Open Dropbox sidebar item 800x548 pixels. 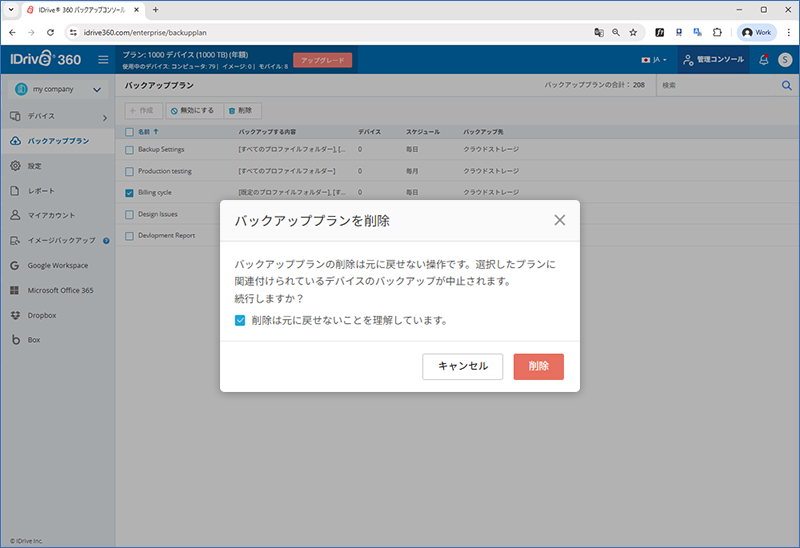[42, 315]
